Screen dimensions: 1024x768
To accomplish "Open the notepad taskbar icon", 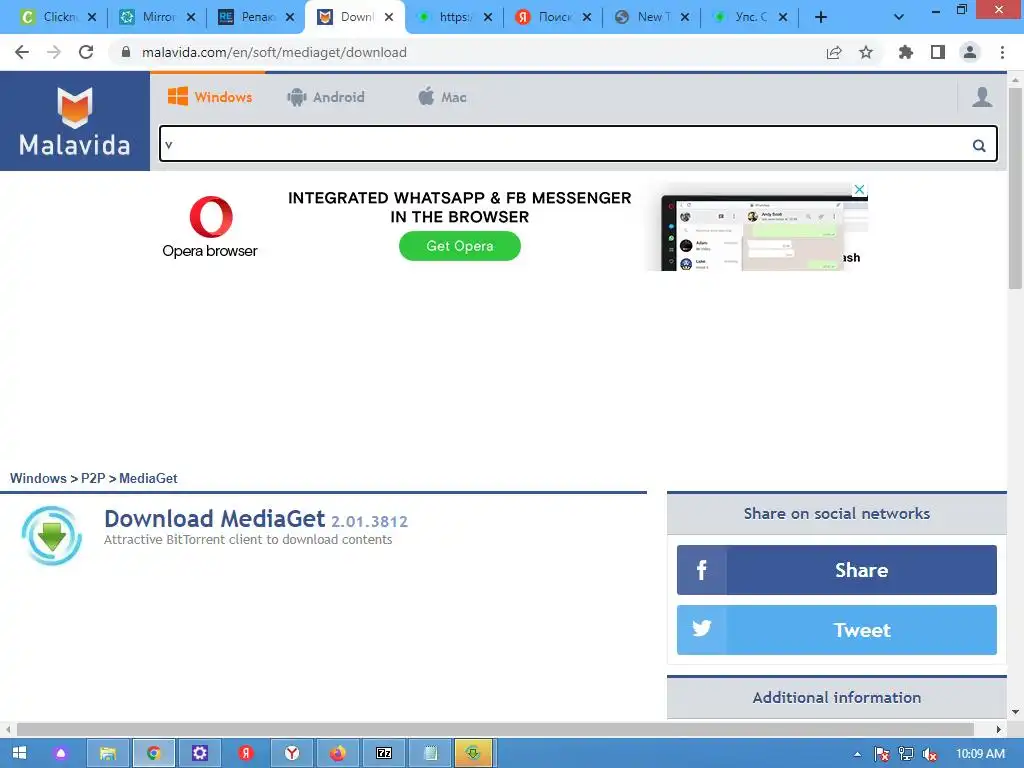I will coord(430,753).
